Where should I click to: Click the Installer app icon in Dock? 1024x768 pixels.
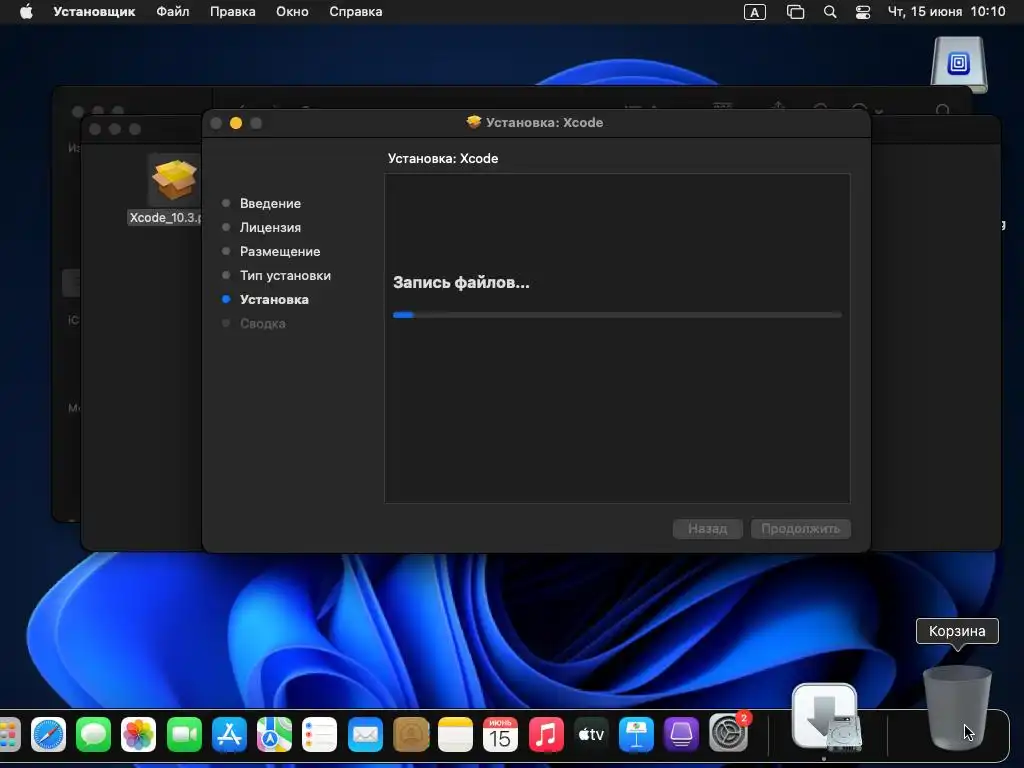826,717
